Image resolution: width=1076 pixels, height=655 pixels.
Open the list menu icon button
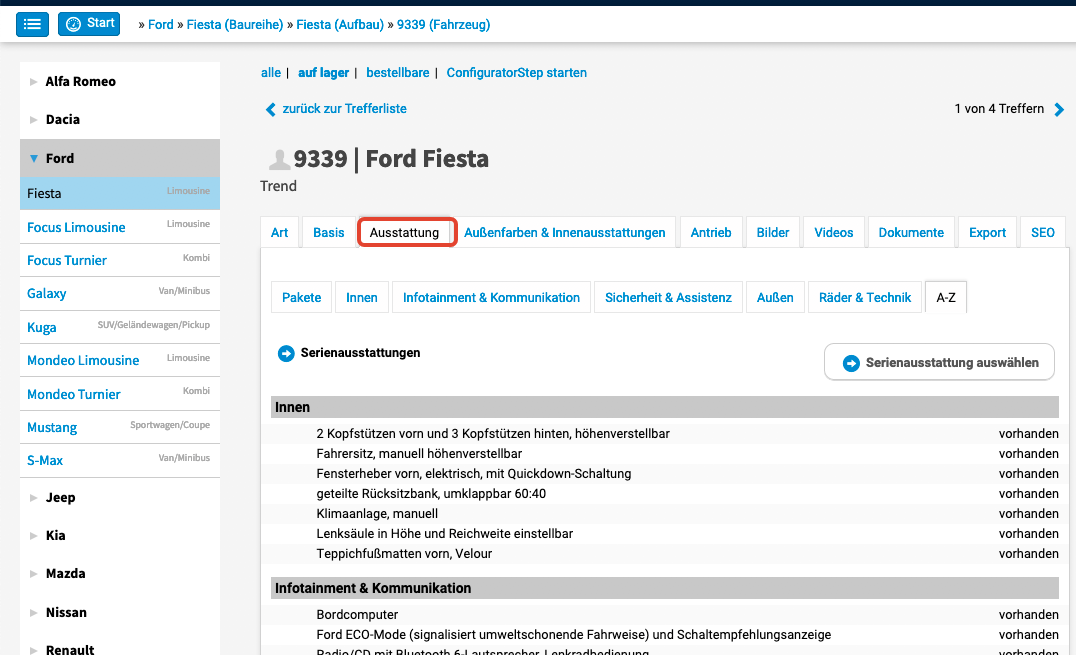[32, 24]
